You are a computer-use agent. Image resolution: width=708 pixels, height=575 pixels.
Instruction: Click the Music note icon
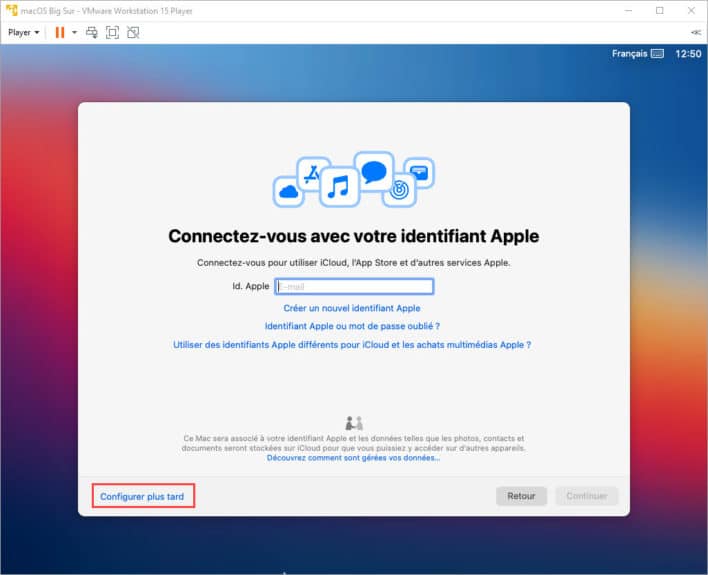(x=339, y=186)
